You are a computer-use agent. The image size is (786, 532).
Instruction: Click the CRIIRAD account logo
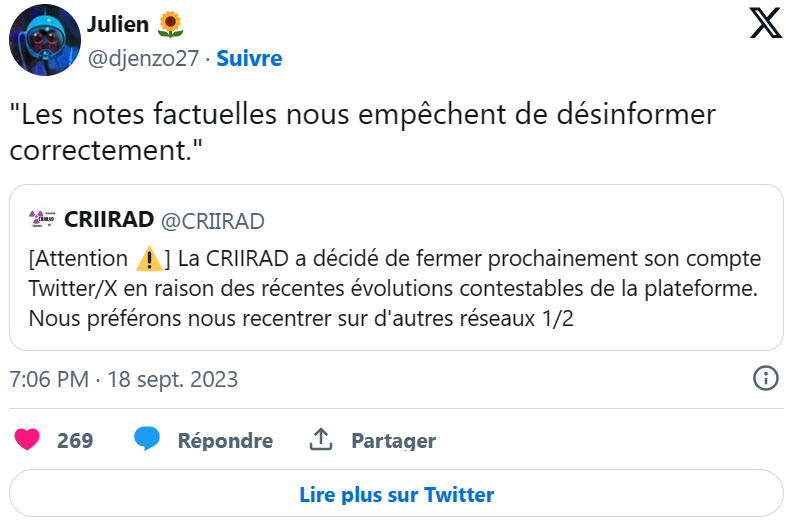click(x=42, y=219)
